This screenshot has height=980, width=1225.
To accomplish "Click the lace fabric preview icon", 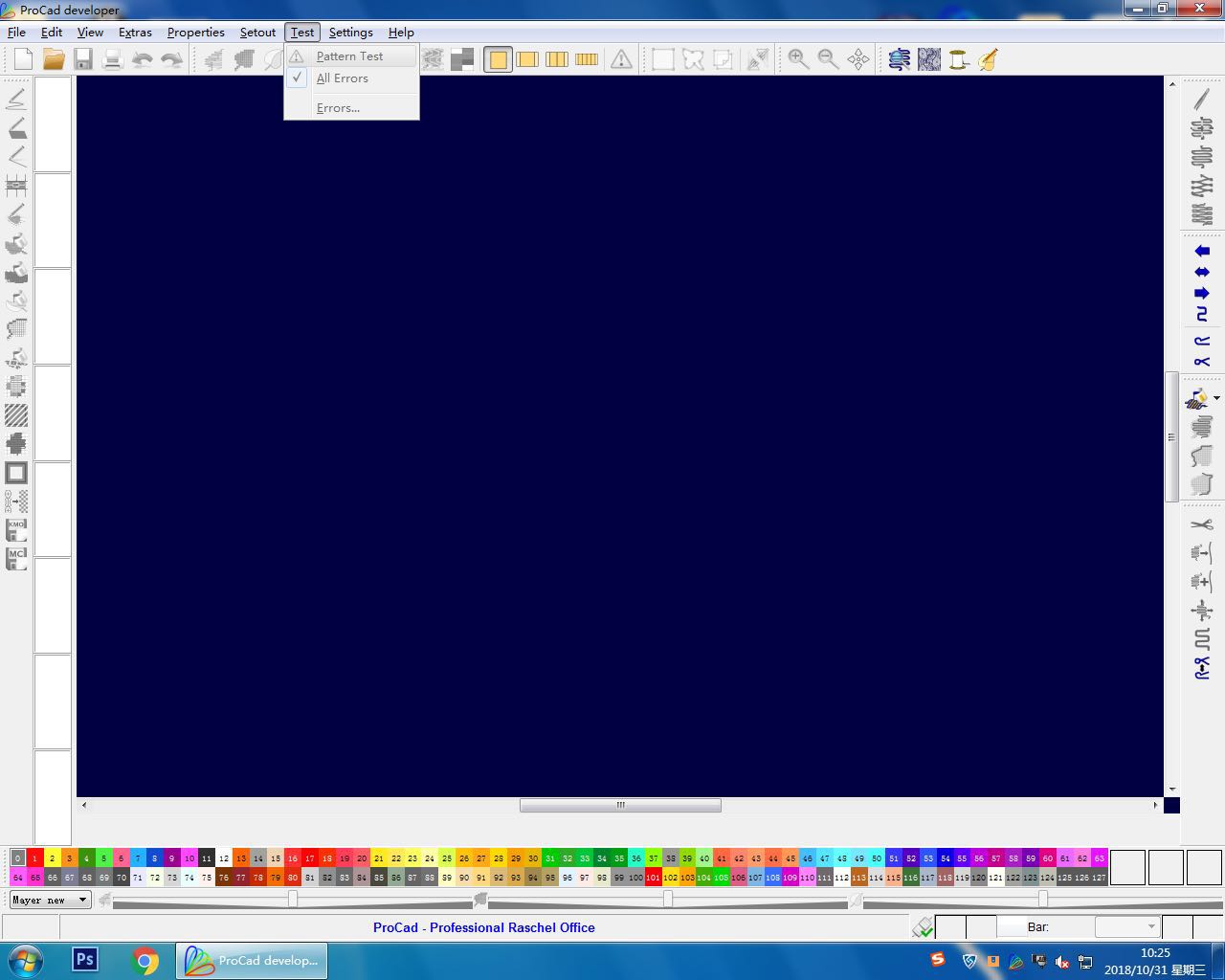I will 929,59.
